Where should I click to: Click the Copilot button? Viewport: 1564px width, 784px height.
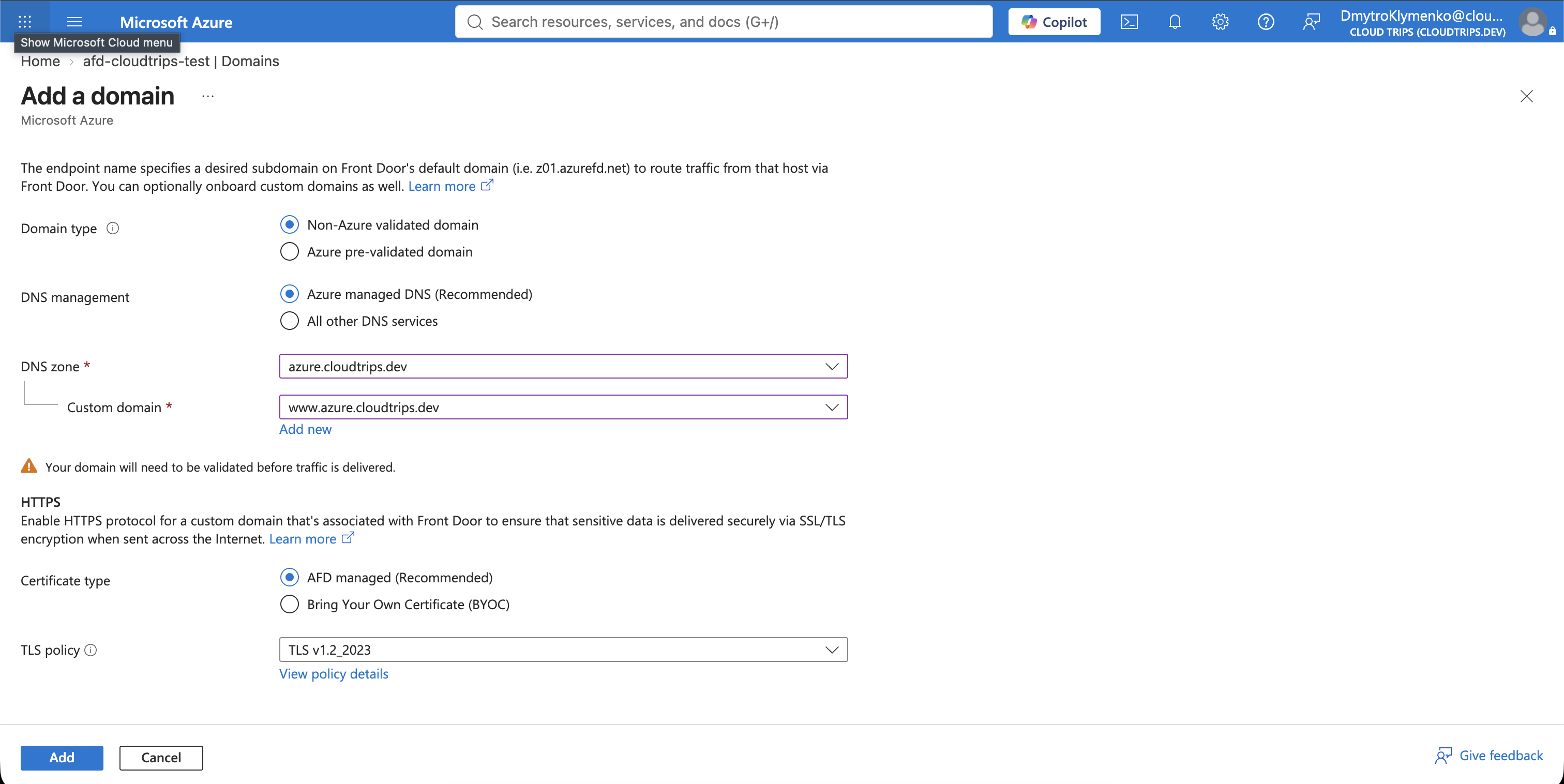[1054, 22]
